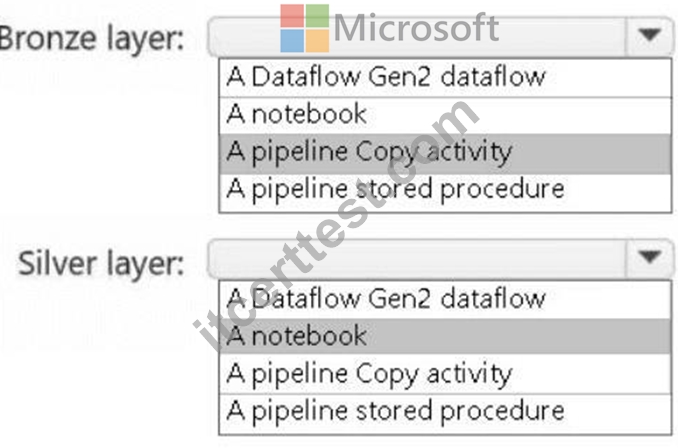Open the Silver layer dropdown arrow
Screen dimensions: 678x448
tap(650, 258)
